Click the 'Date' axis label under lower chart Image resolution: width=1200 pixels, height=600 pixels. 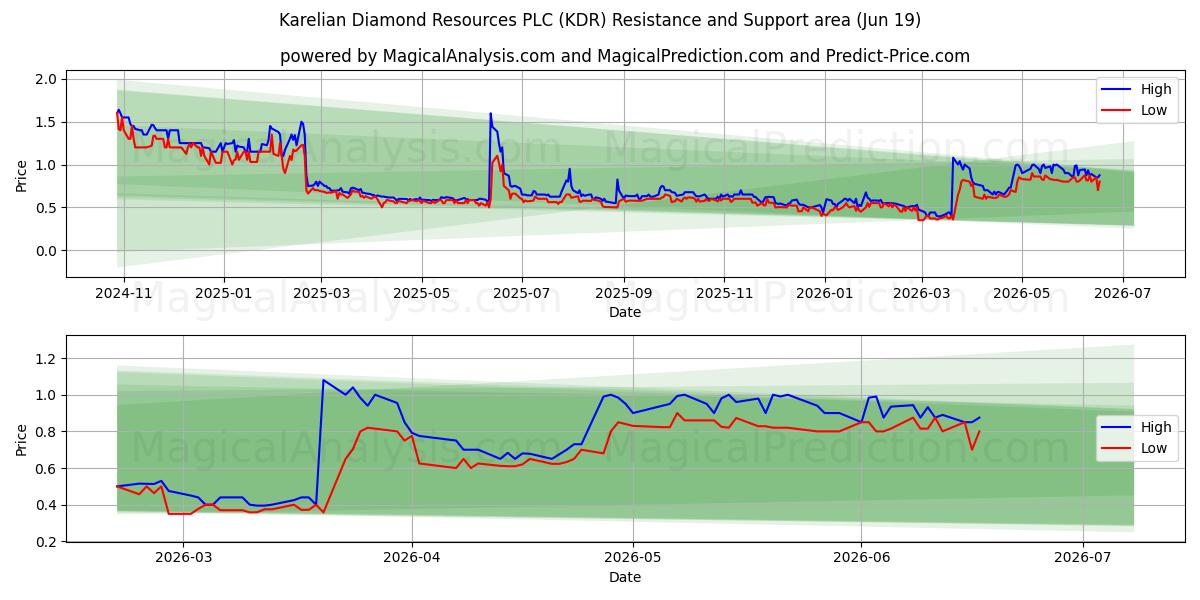(625, 577)
